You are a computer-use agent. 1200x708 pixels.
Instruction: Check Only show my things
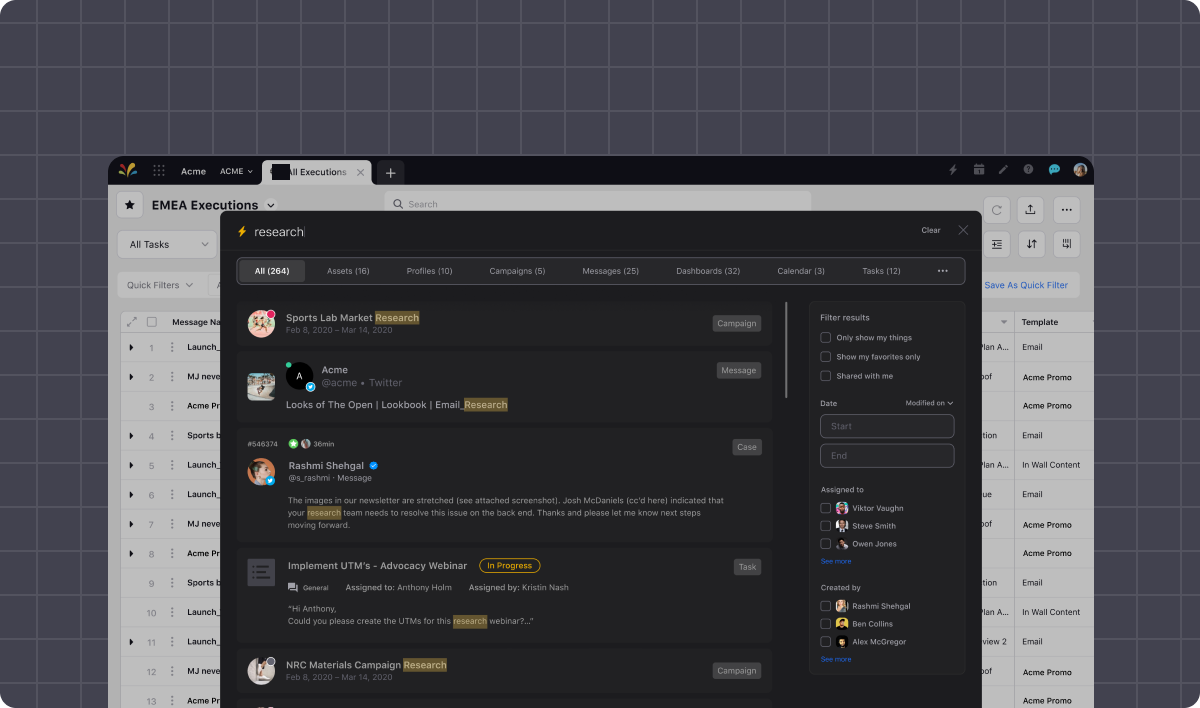[825, 338]
